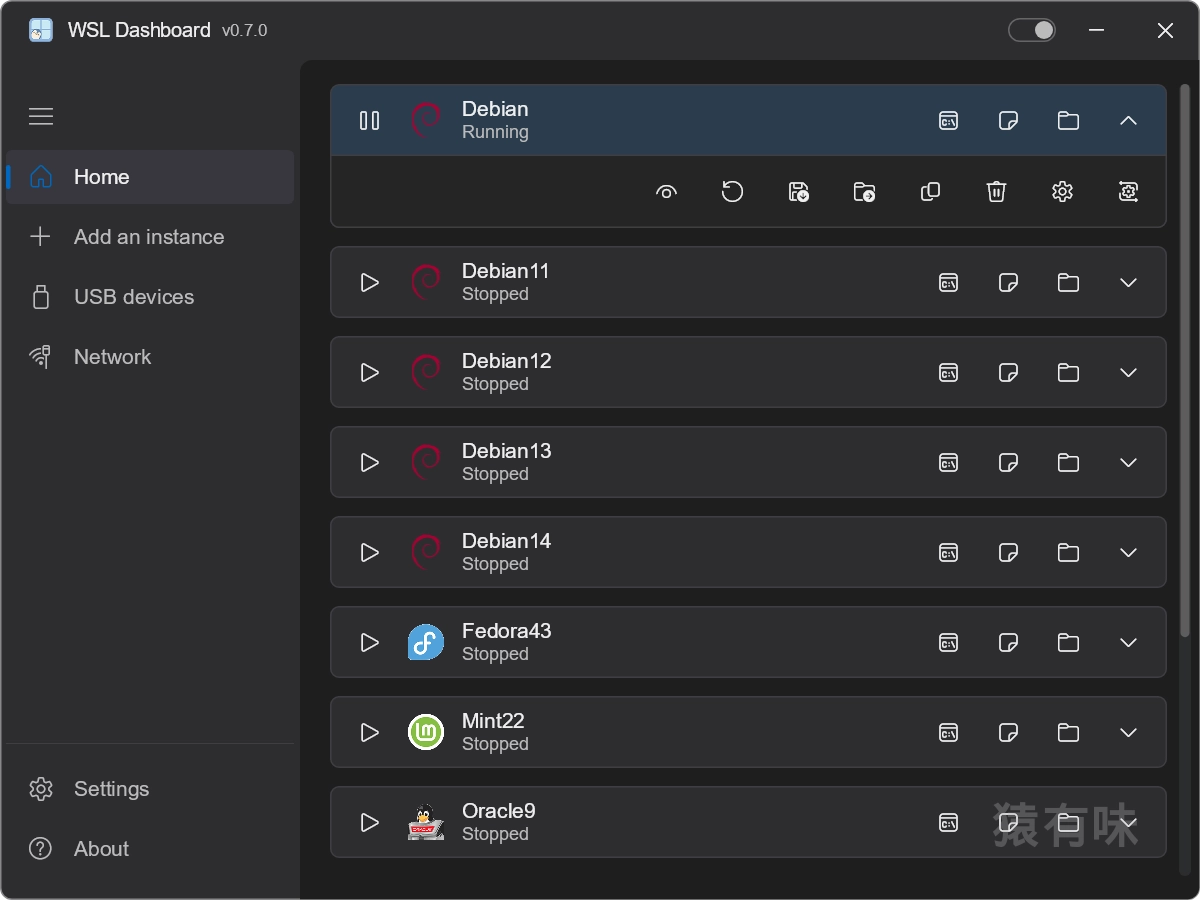The width and height of the screenshot is (1200, 900).
Task: Open folder for Fedora43
Action: pyautogui.click(x=1068, y=643)
